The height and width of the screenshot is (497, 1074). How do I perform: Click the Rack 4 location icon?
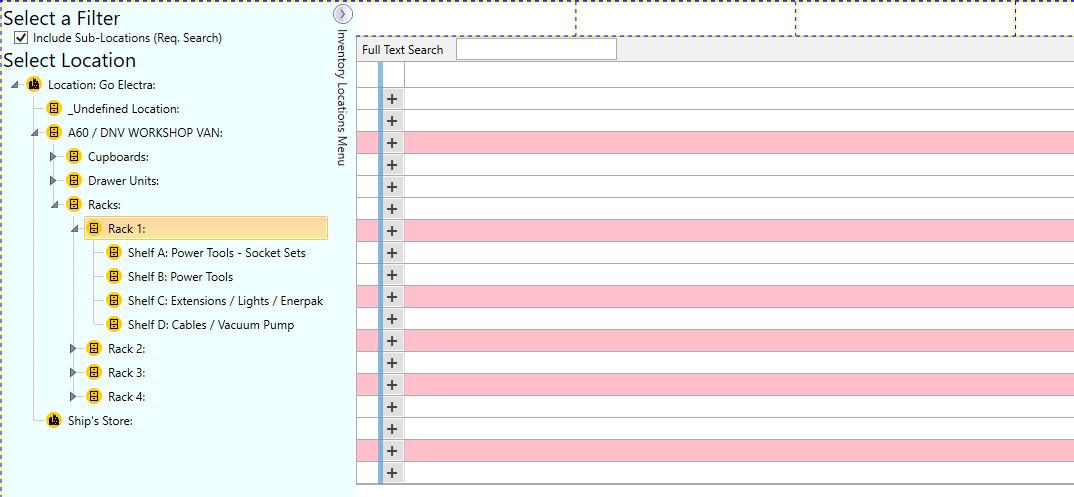[95, 396]
